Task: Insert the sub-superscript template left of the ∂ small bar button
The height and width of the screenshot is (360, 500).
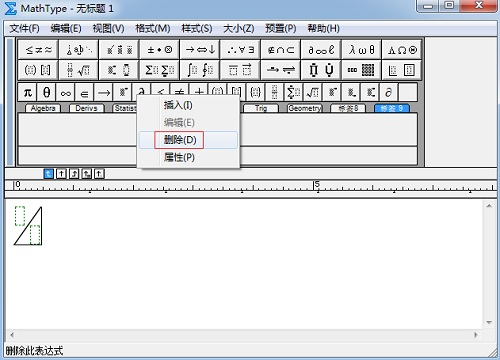Action: click(x=370, y=92)
